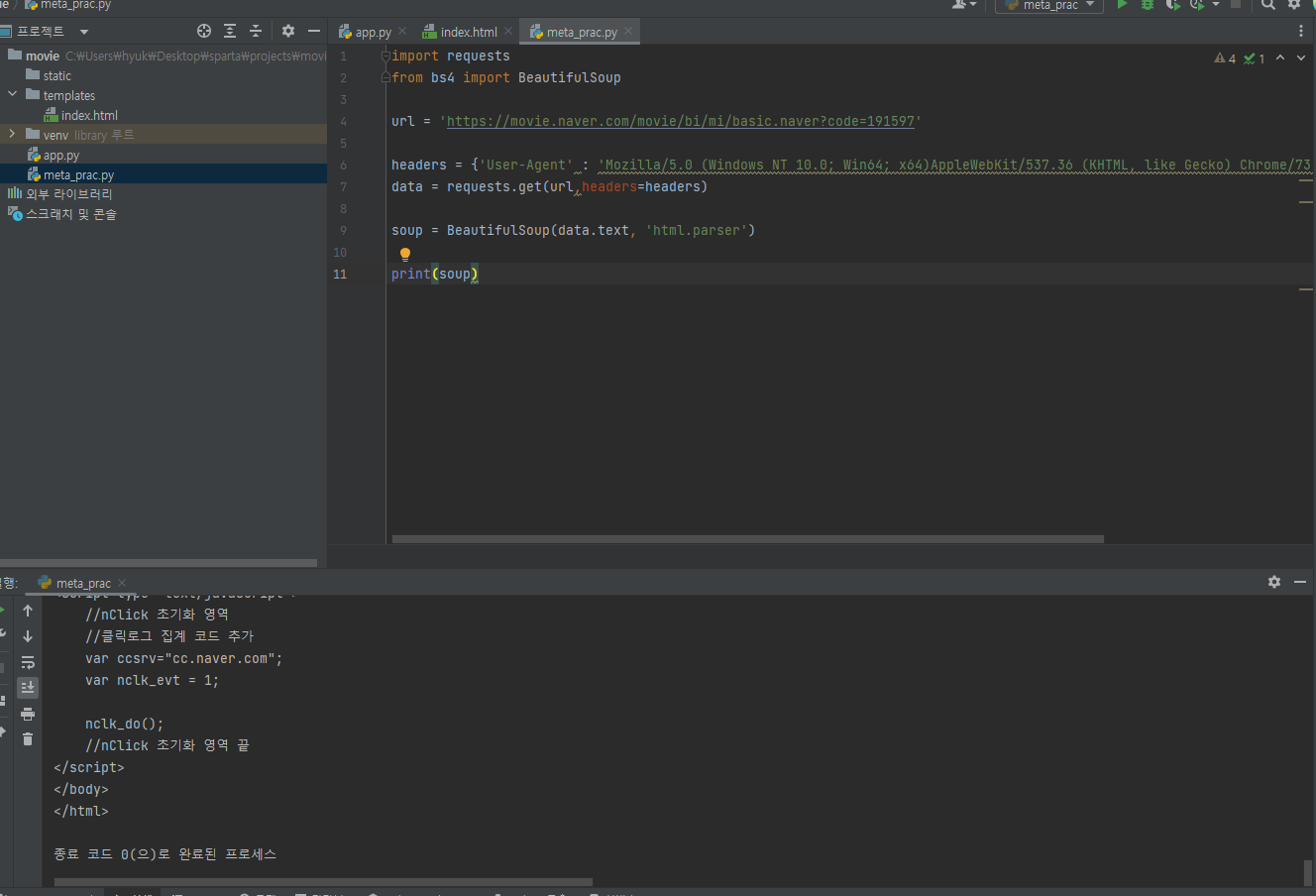Click the intention lightbulb on line 10
Image resolution: width=1316 pixels, height=896 pixels.
coord(404,254)
